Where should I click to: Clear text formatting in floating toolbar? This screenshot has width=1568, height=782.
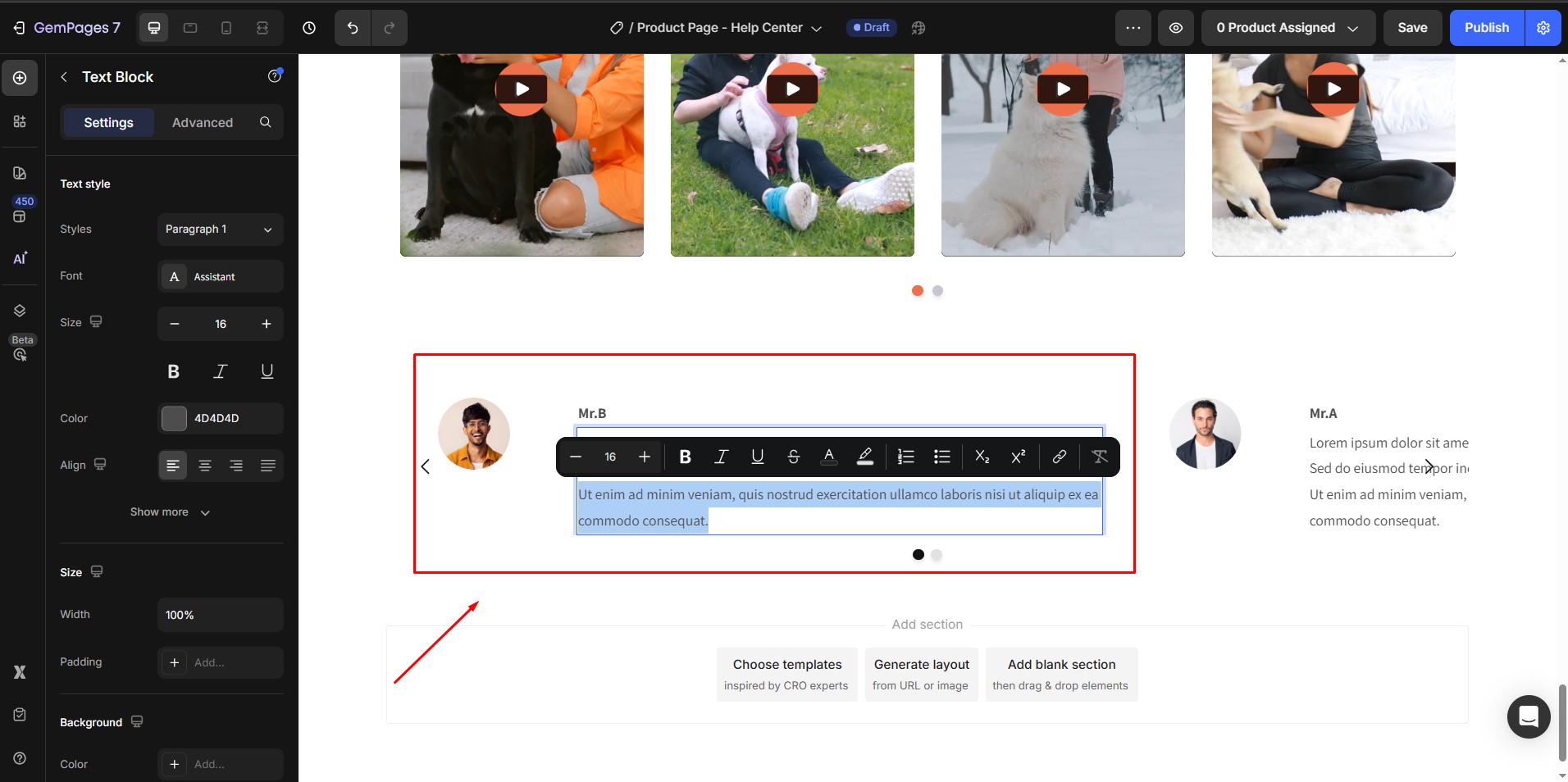tap(1099, 457)
